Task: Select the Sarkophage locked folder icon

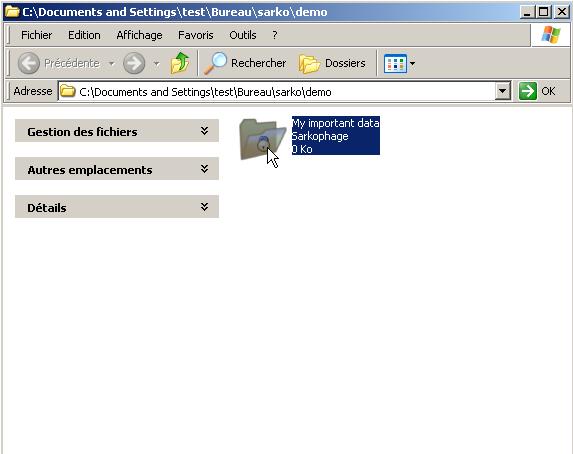Action: (x=262, y=139)
